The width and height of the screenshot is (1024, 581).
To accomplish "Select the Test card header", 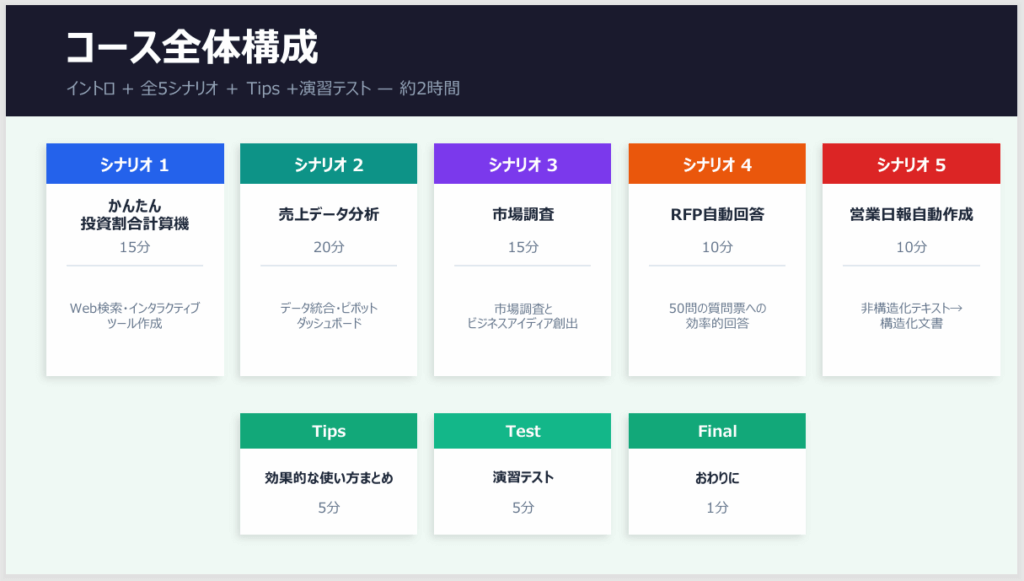I will [522, 431].
